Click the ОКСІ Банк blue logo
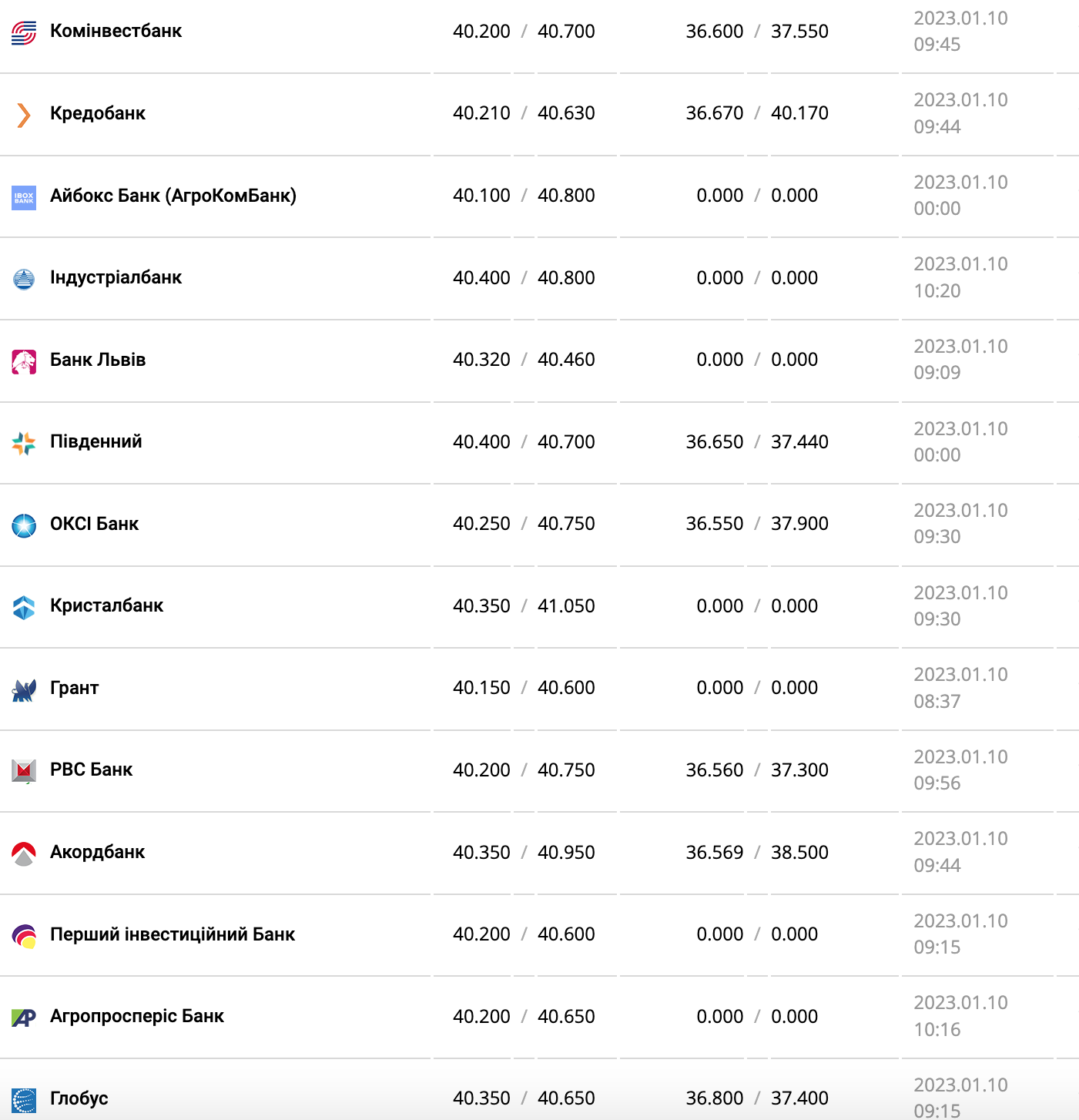Viewport: 1079px width, 1120px height. tap(24, 525)
